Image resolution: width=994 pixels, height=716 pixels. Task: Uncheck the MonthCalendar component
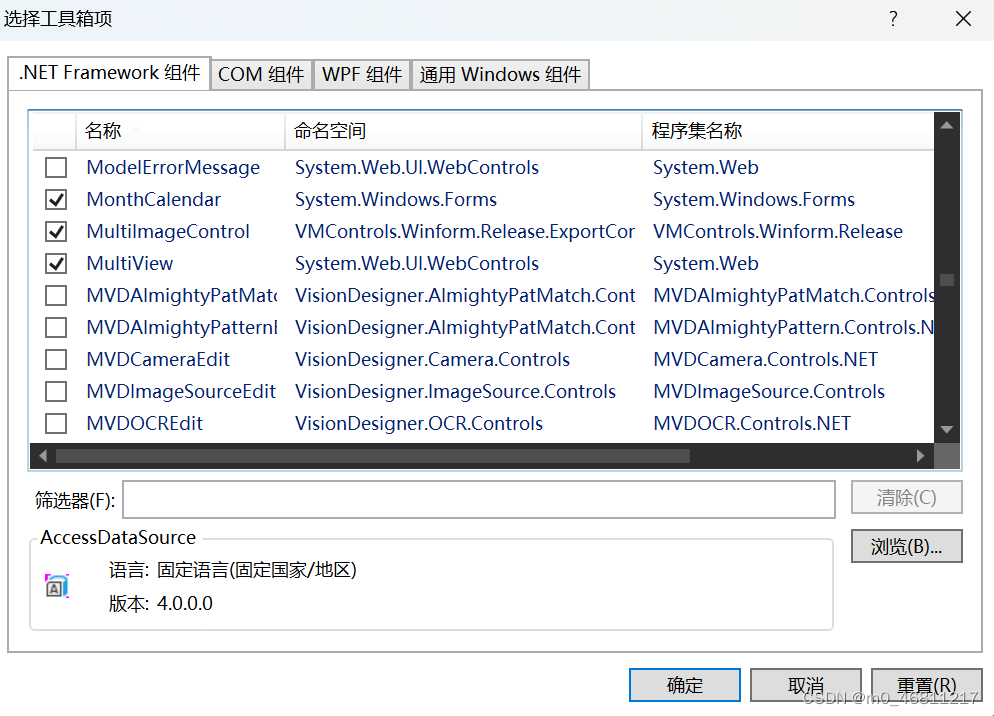coord(56,199)
